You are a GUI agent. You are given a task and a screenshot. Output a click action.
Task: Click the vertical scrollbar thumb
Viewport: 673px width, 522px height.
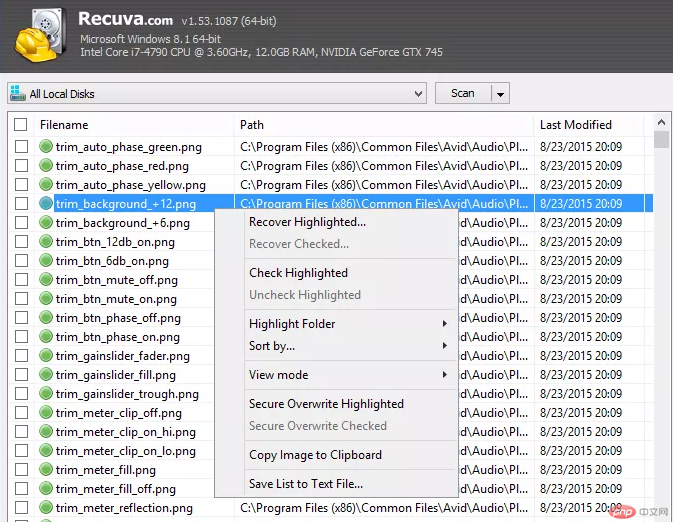(661, 140)
